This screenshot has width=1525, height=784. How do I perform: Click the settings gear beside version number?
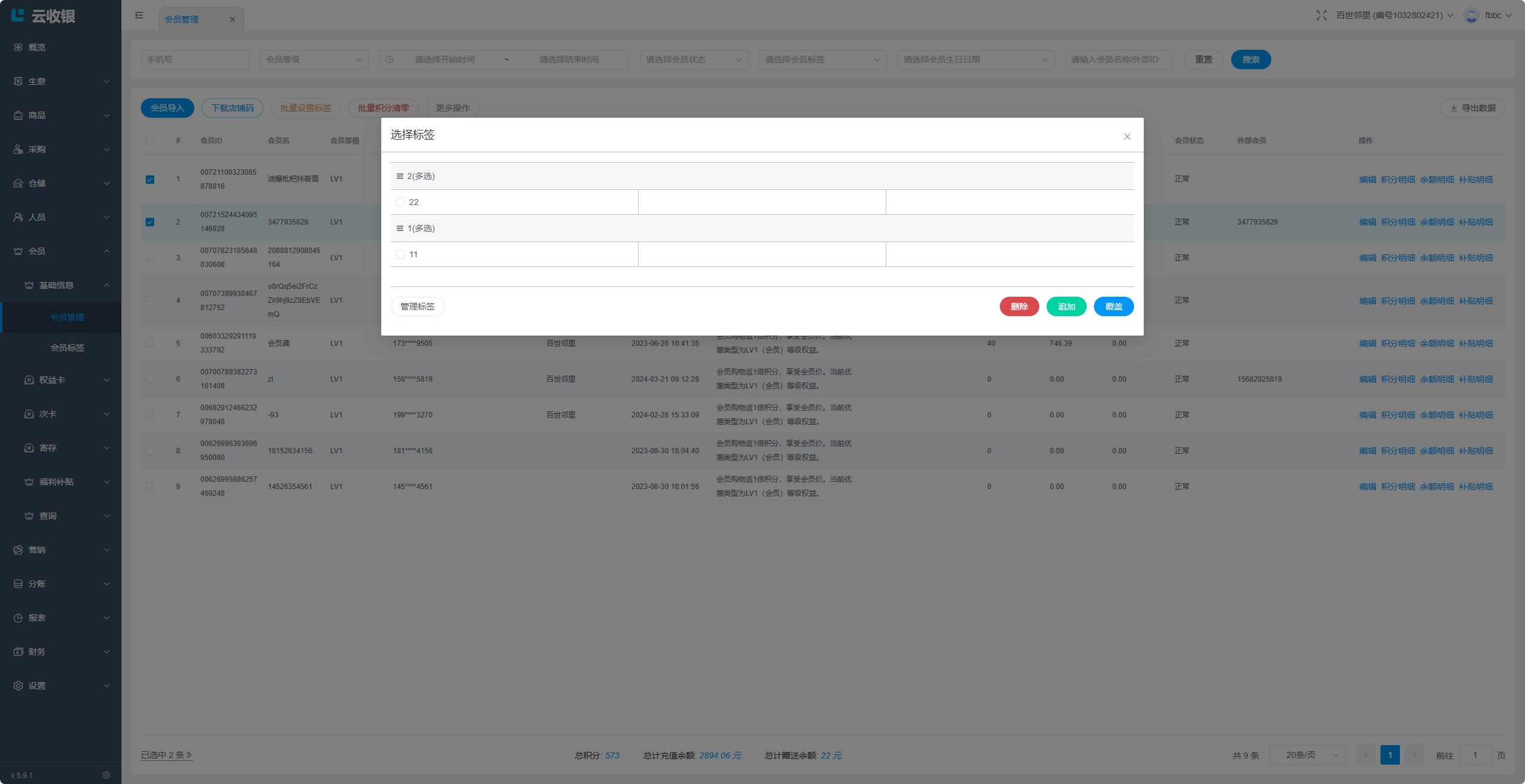click(106, 775)
